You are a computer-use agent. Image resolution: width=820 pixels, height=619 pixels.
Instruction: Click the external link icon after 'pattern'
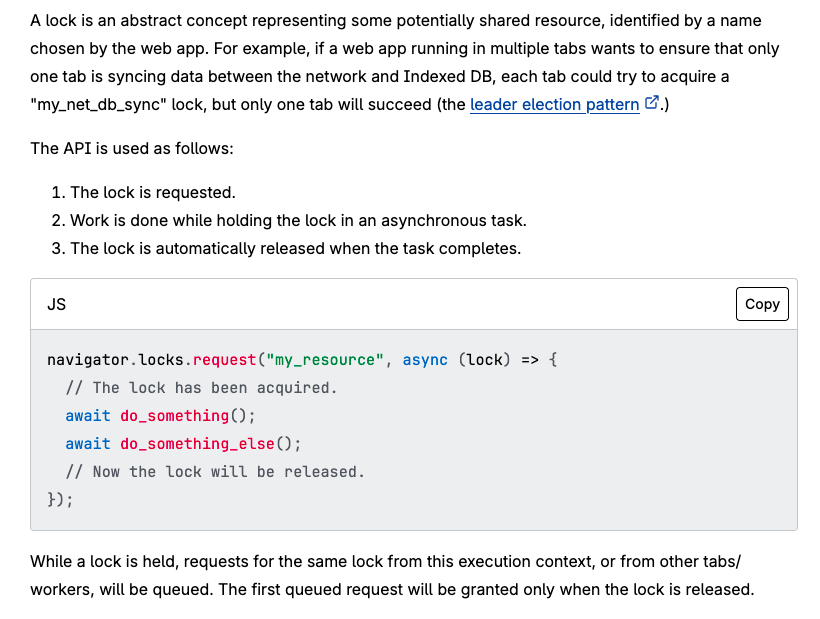pos(652,103)
